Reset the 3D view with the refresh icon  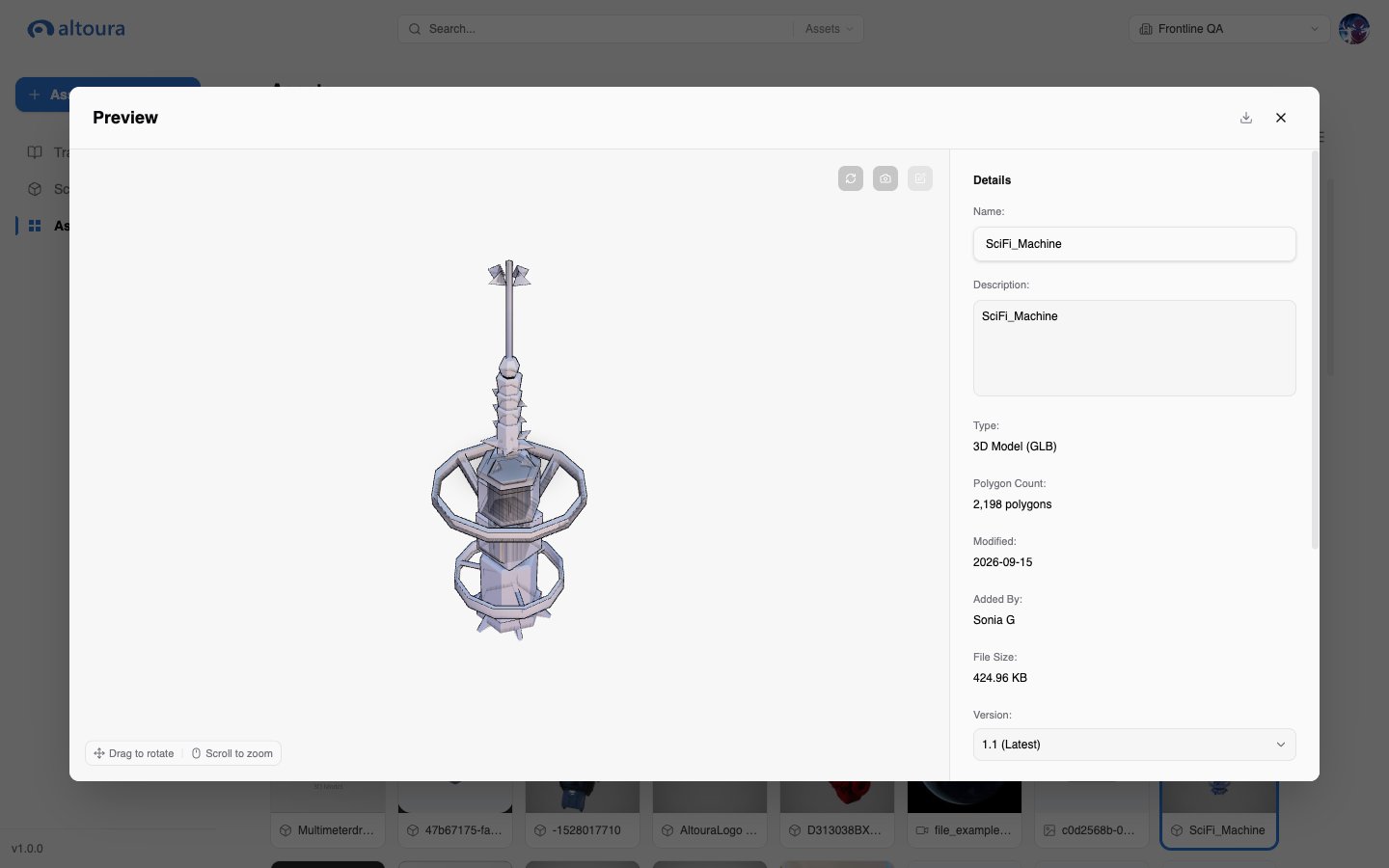pyautogui.click(x=851, y=178)
